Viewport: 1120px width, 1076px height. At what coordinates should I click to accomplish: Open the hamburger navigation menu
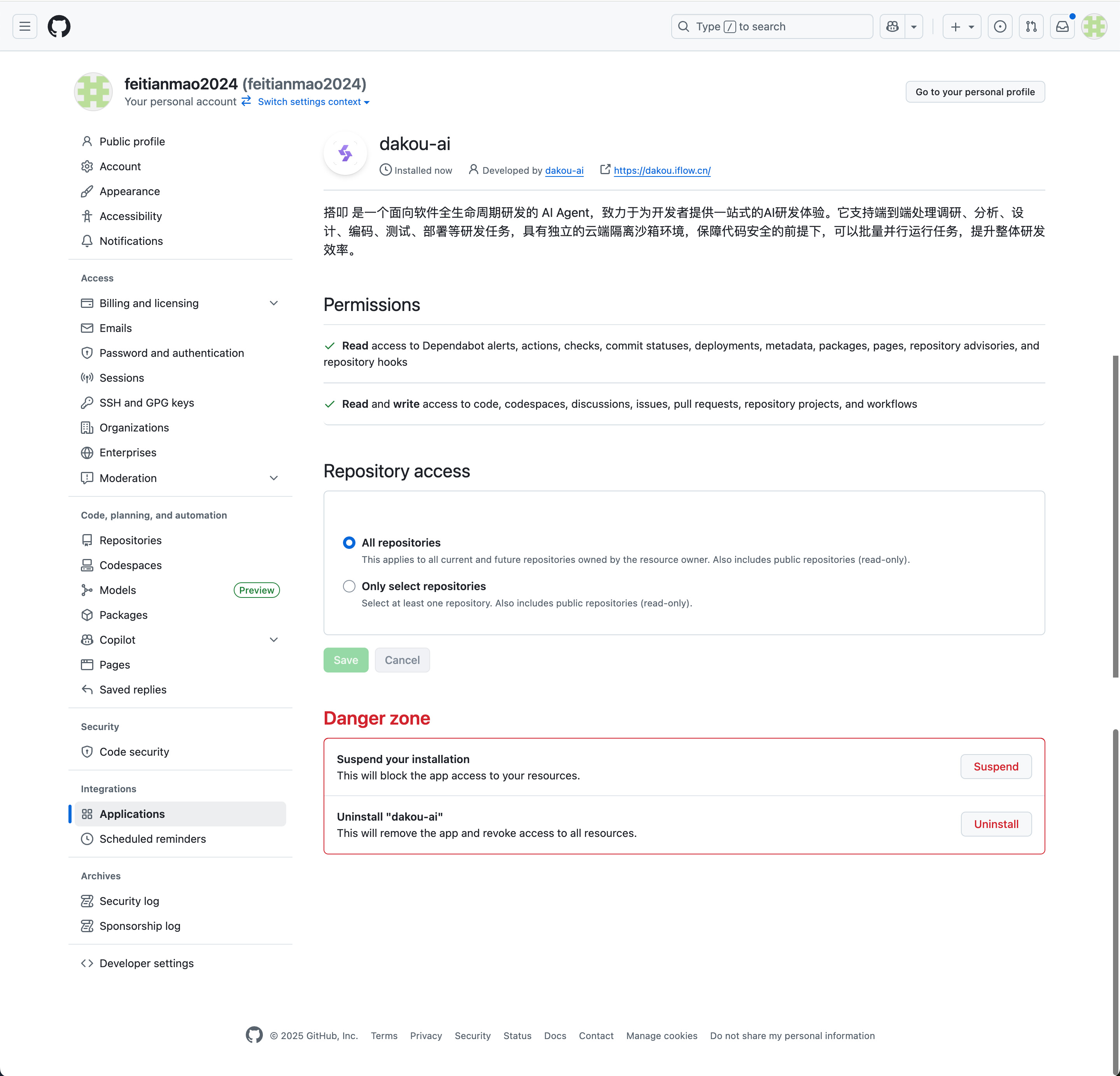pos(24,26)
